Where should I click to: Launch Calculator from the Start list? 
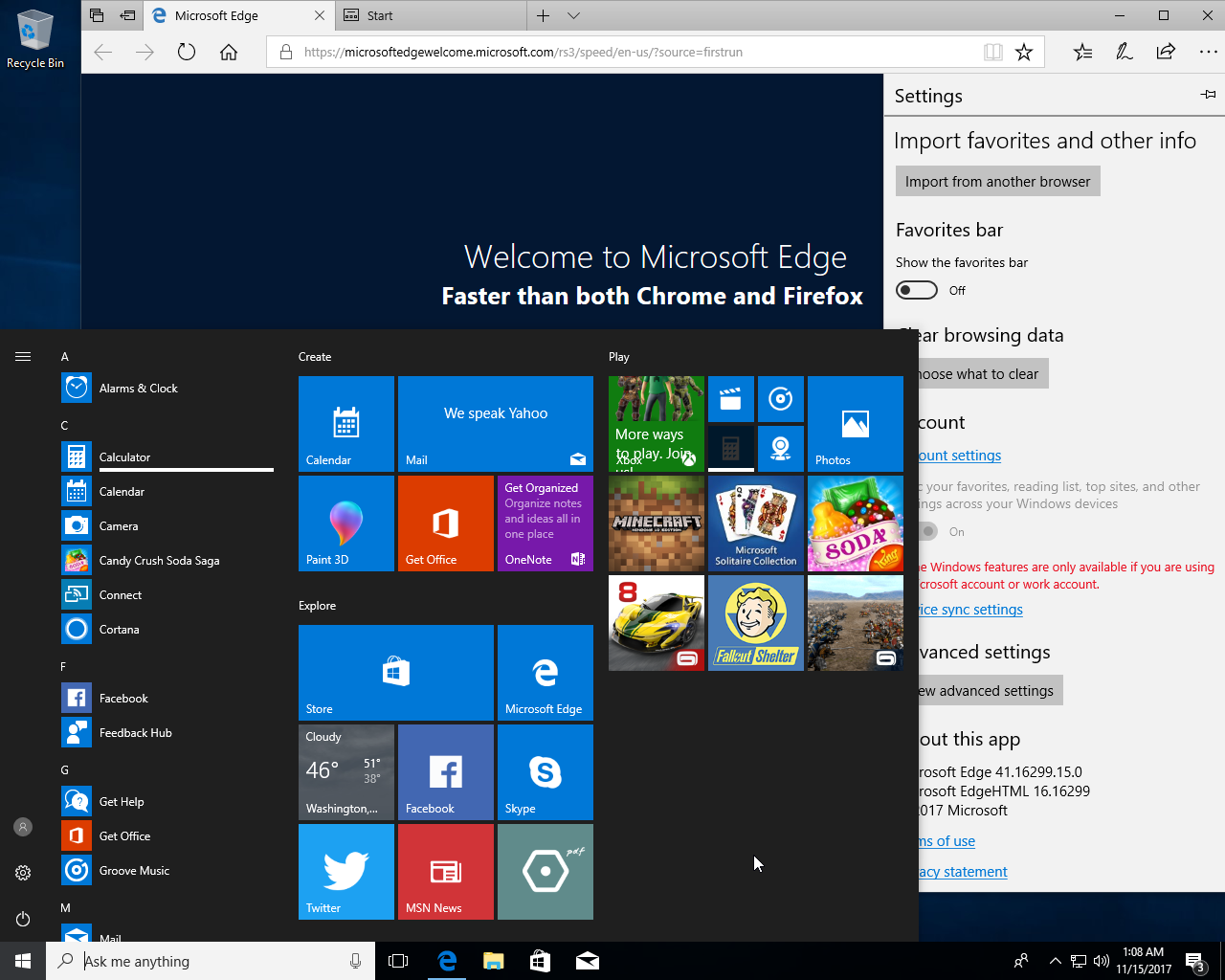[167, 457]
